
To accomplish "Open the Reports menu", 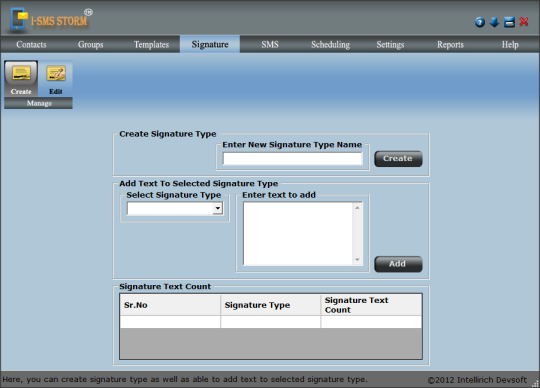I will click(450, 44).
